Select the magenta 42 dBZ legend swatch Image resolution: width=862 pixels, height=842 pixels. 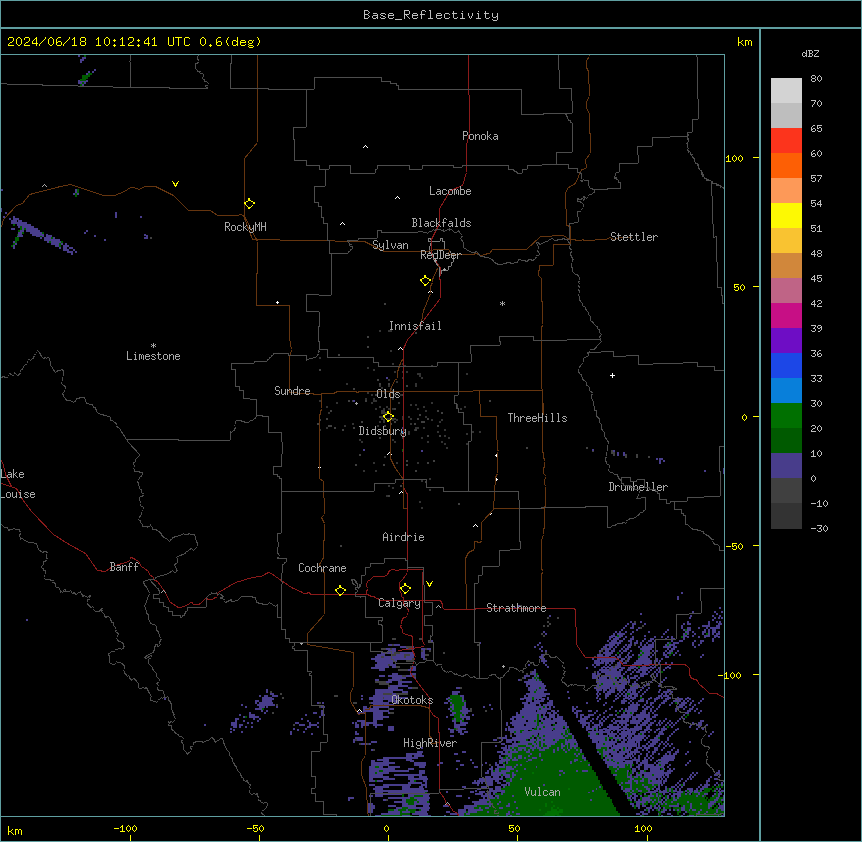point(786,315)
